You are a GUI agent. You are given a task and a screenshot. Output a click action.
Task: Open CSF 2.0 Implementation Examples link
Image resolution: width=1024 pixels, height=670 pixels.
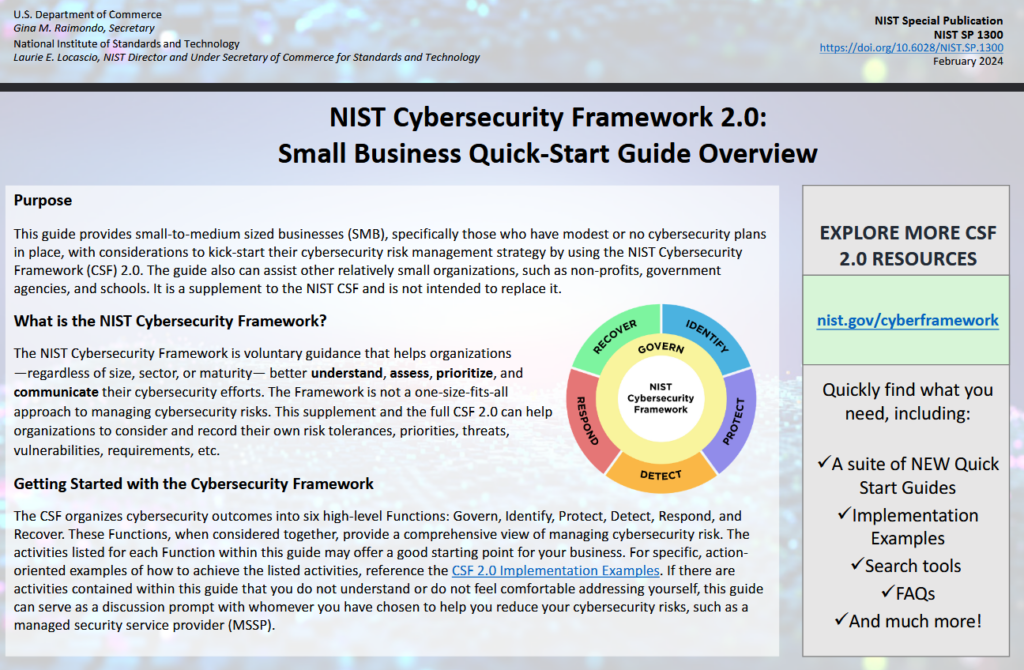555,571
